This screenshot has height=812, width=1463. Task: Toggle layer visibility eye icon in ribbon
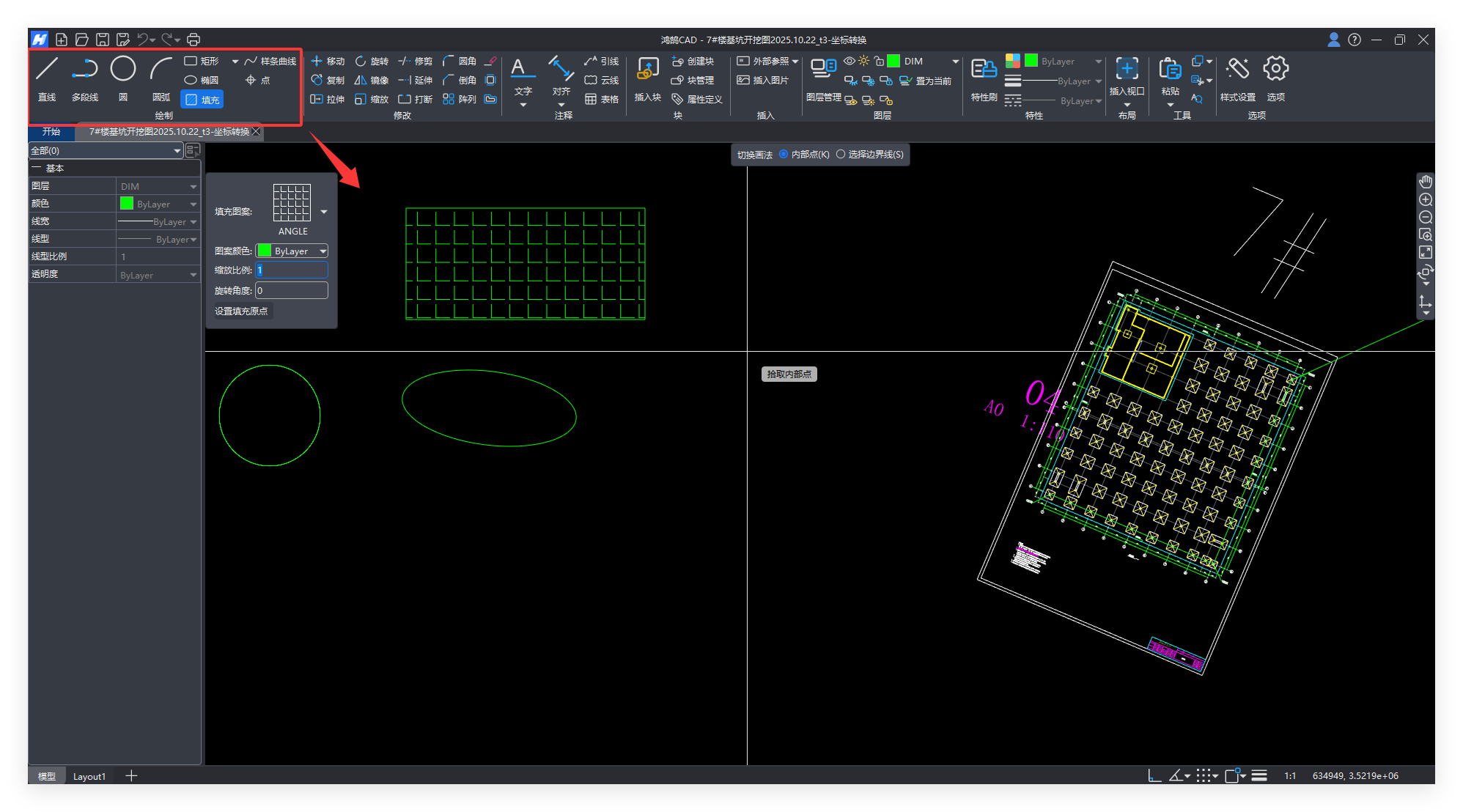(850, 62)
